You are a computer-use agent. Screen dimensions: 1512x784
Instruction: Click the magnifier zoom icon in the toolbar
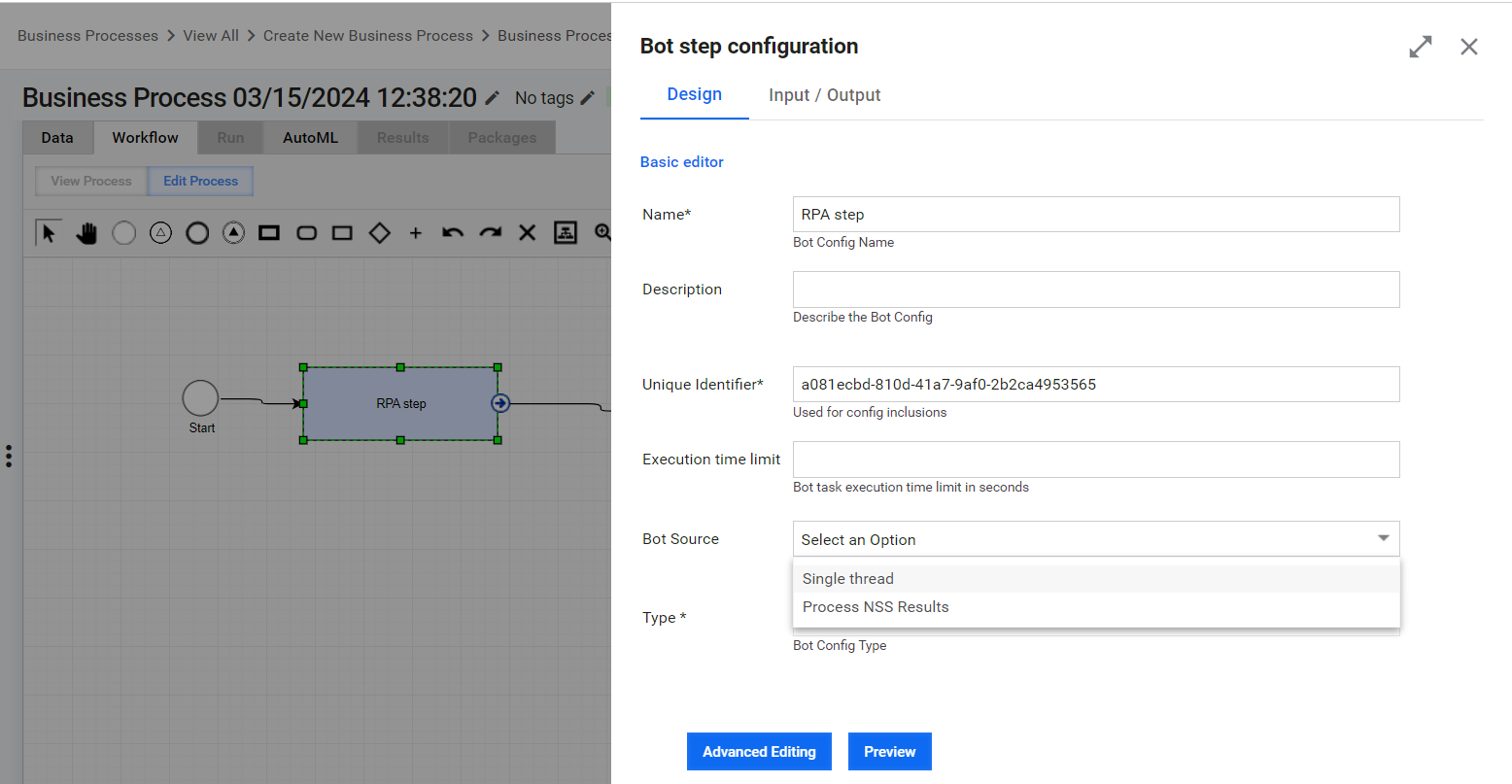tap(602, 233)
